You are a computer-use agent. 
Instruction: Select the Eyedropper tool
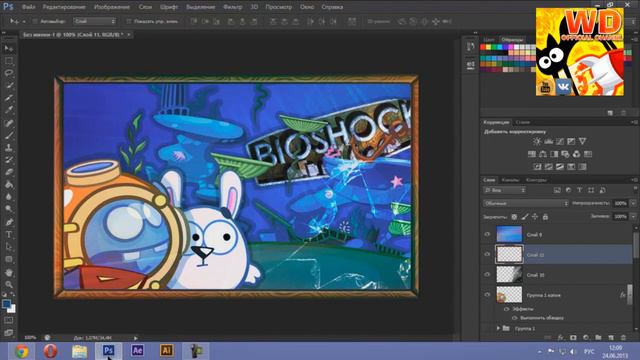tap(9, 110)
